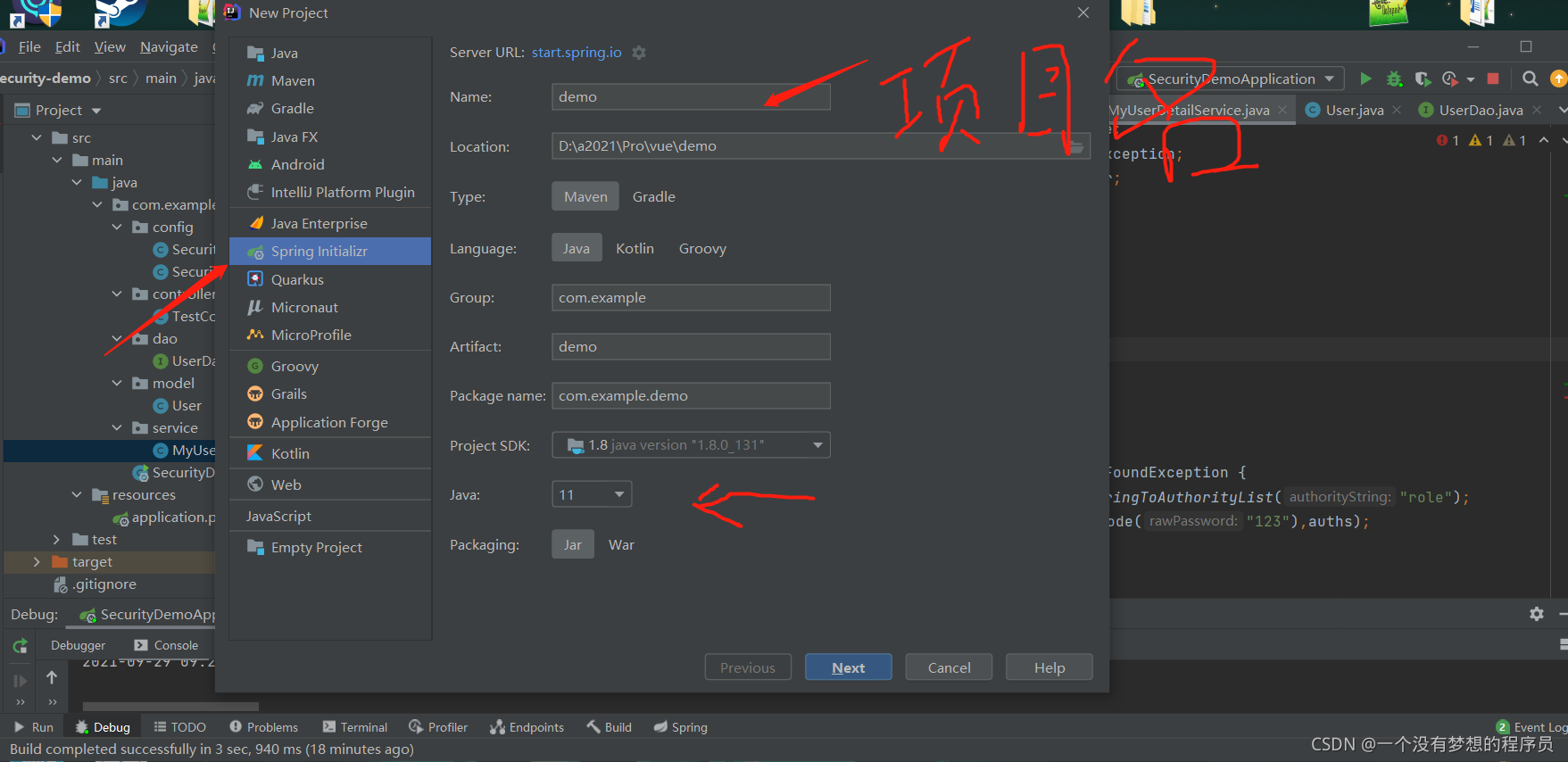The height and width of the screenshot is (762, 1568).
Task: Open the Terminal tool window
Action: 355,727
